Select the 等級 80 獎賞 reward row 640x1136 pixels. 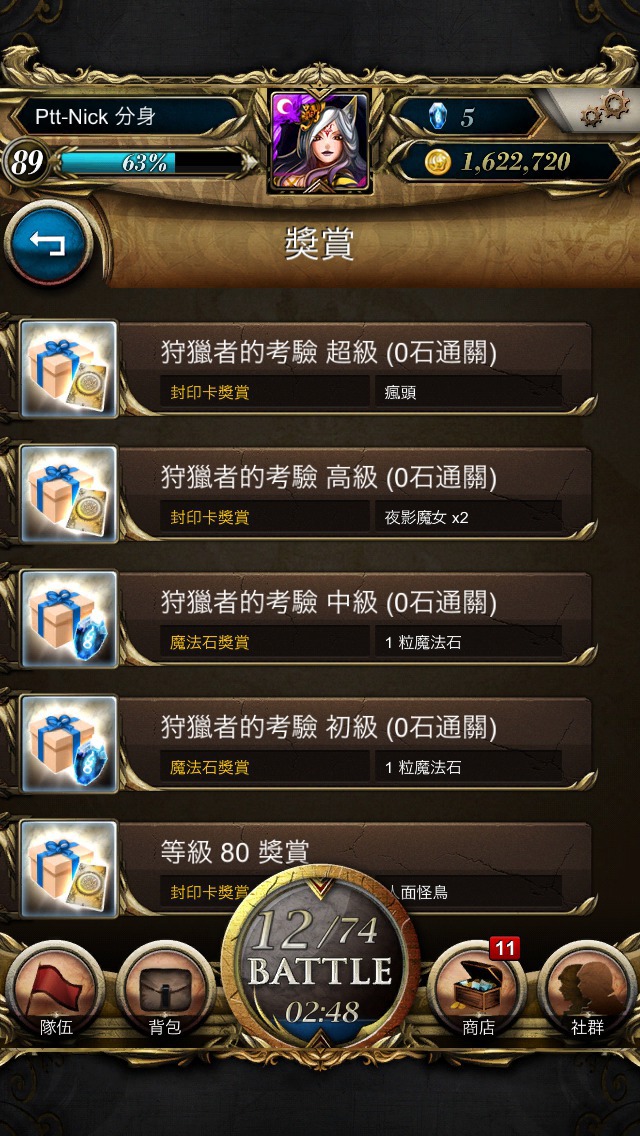point(306,868)
